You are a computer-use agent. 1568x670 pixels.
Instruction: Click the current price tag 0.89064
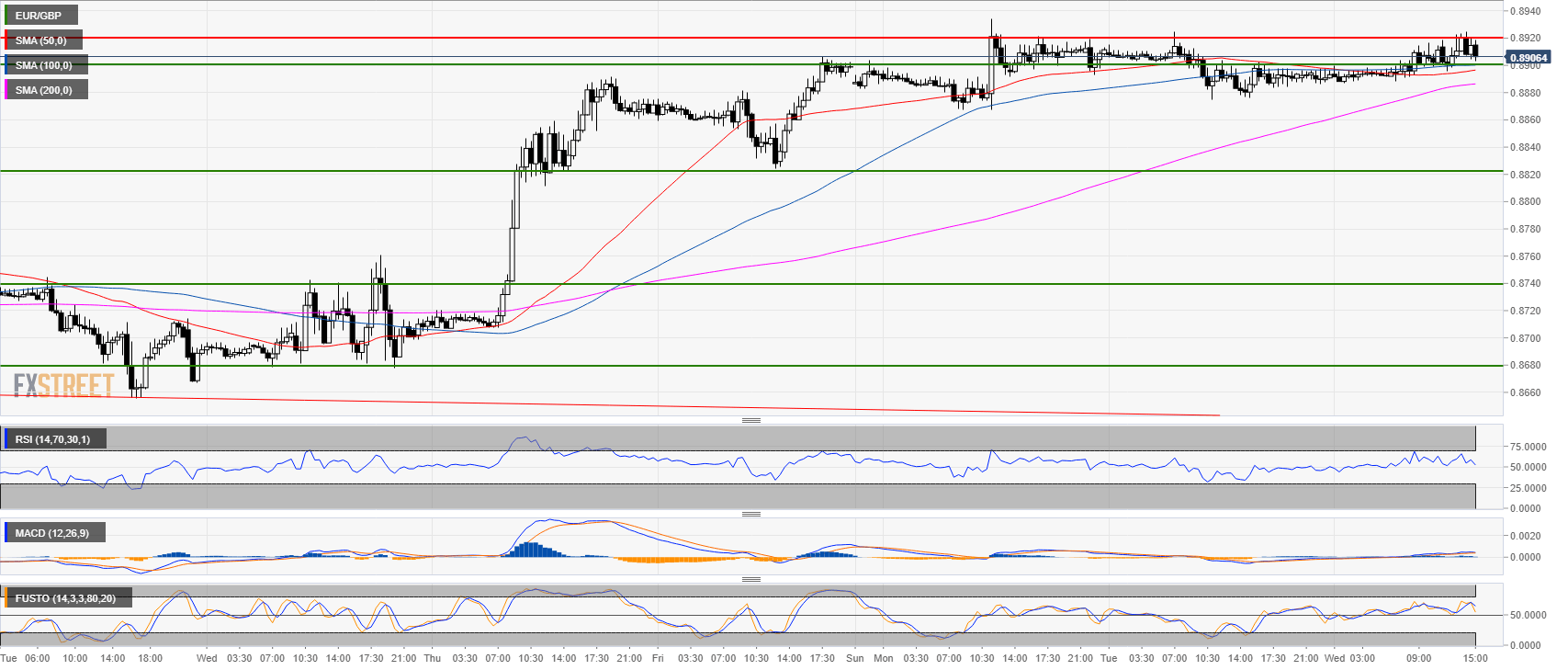(x=1529, y=58)
